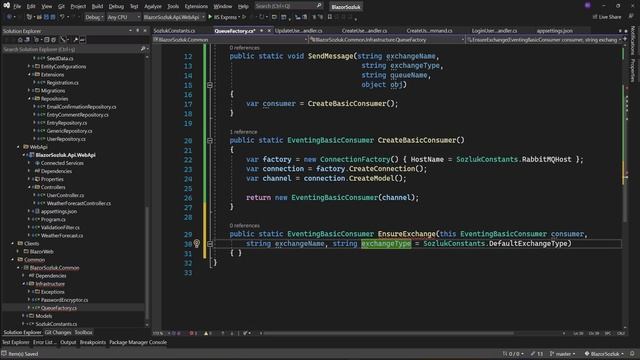Collapse the Controllers folder
The height and width of the screenshot is (360, 640).
29,187
